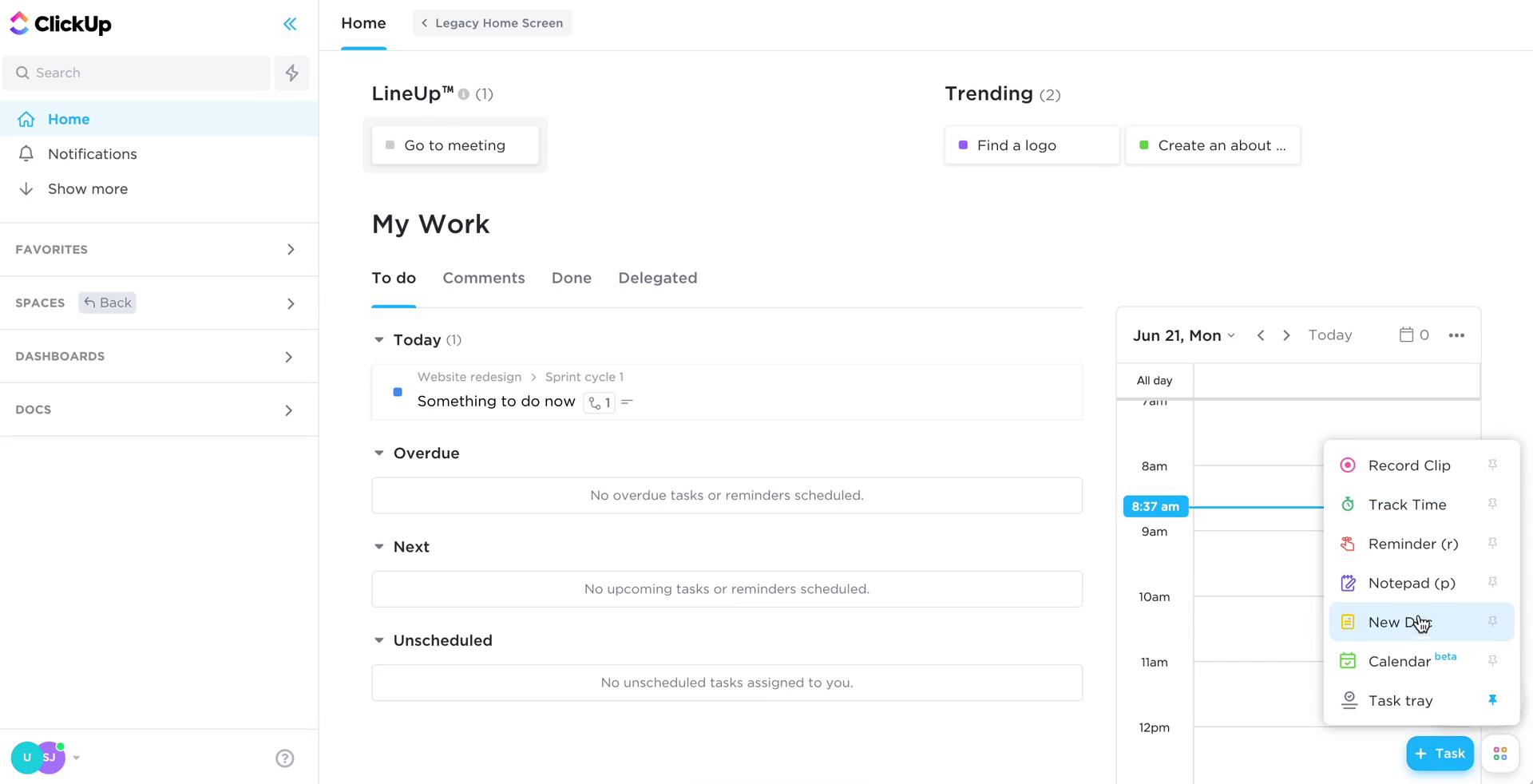Pin Reminder to the tray

pos(1492,543)
